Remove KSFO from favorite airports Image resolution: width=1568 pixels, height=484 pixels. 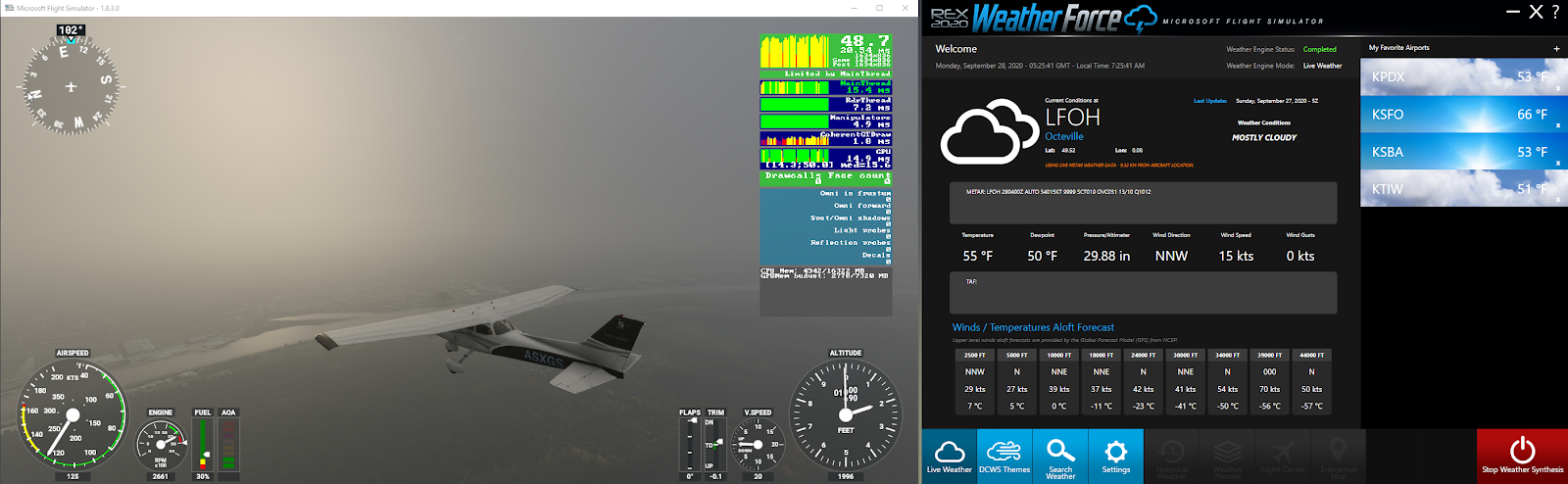click(1558, 125)
